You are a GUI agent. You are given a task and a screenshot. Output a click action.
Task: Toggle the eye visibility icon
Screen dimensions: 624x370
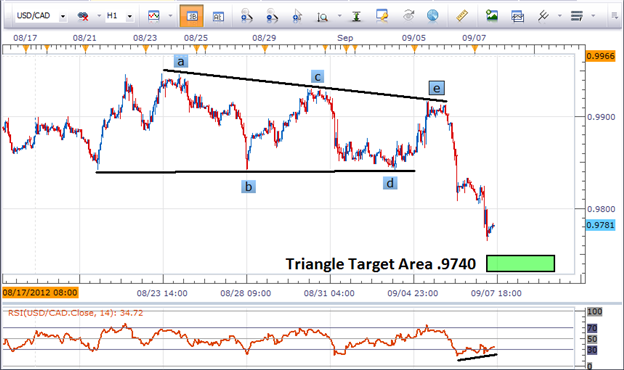point(408,16)
